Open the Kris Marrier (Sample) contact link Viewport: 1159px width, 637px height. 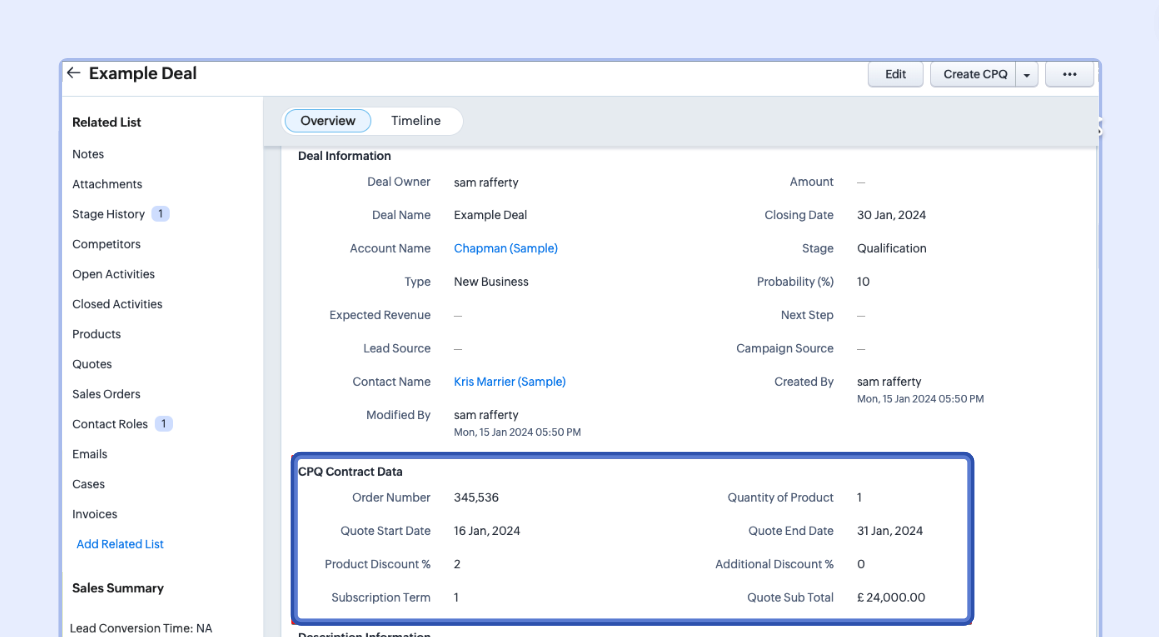(509, 381)
